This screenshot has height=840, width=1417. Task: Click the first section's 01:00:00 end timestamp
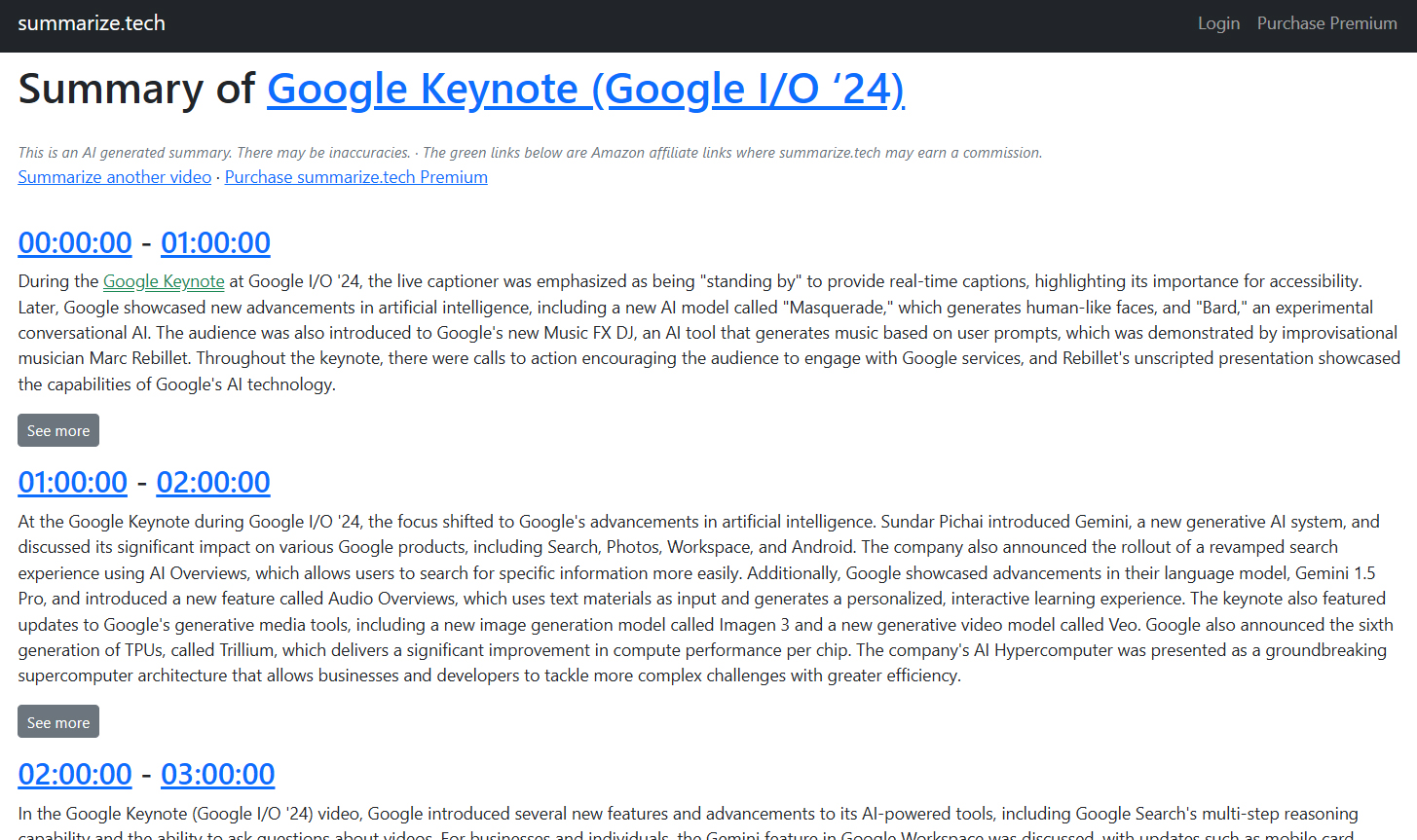pyautogui.click(x=215, y=242)
